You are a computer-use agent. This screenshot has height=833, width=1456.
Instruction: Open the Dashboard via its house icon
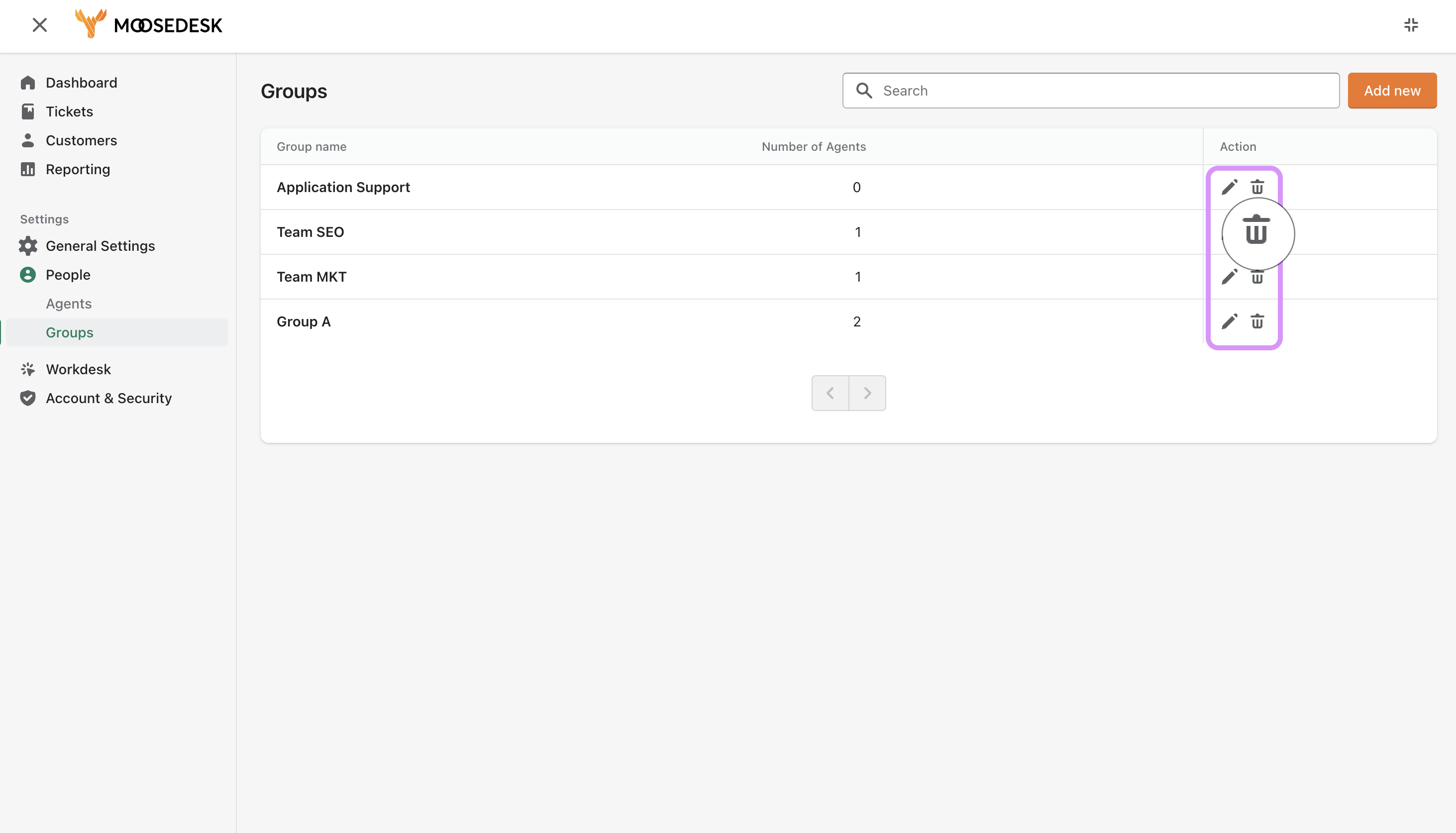click(27, 83)
